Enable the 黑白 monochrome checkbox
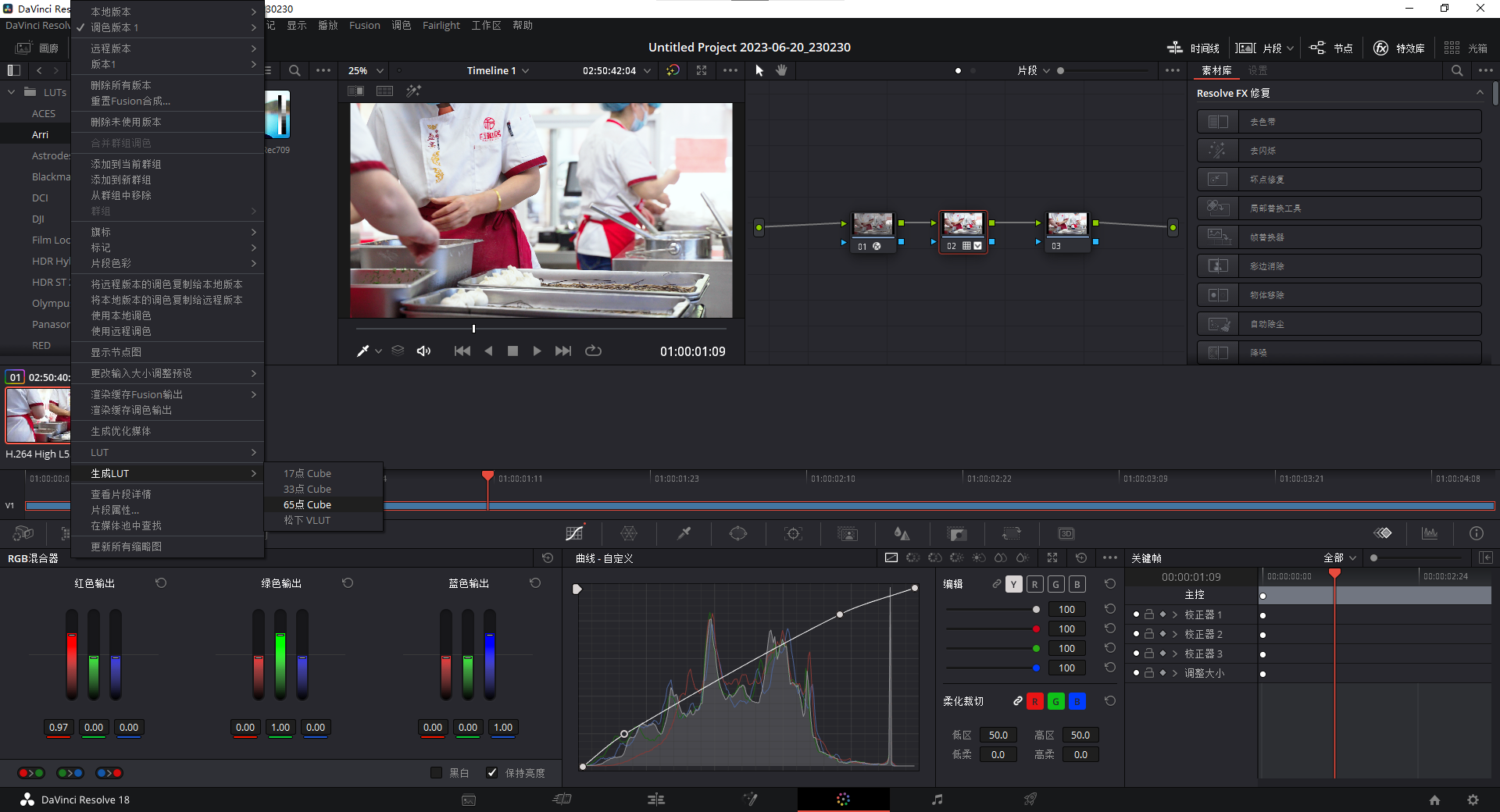Image resolution: width=1500 pixels, height=812 pixels. (x=436, y=773)
